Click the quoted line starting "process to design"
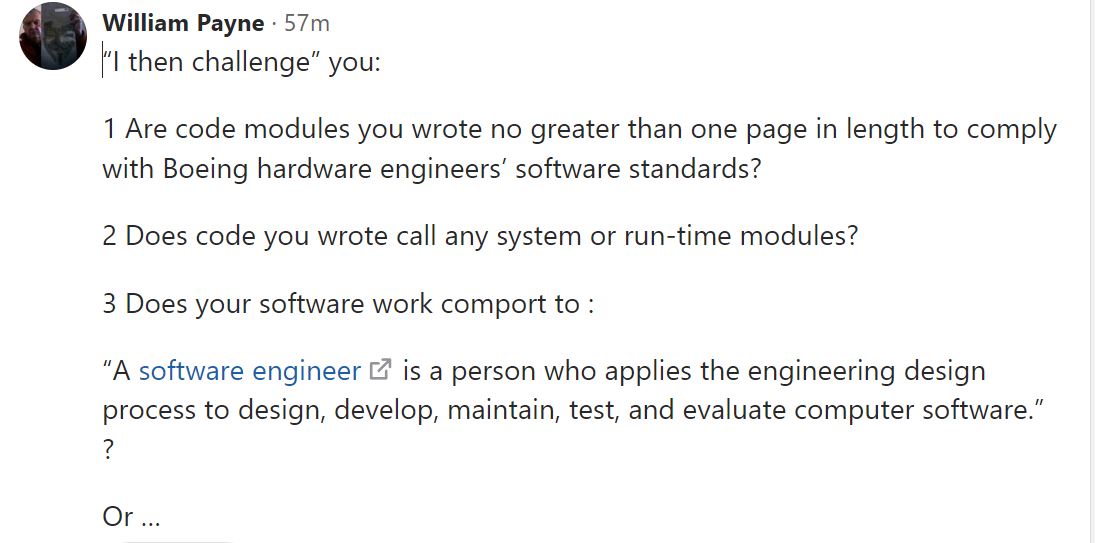 tap(578, 410)
